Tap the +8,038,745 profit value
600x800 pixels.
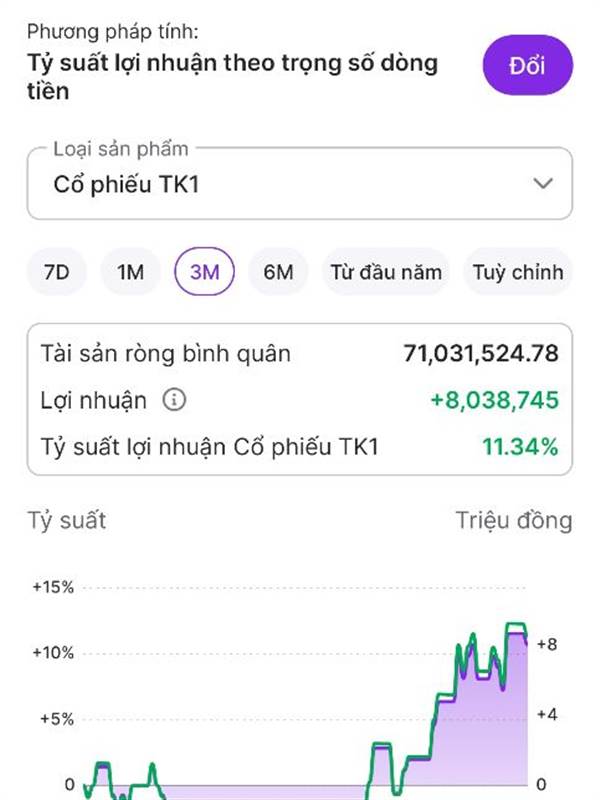494,401
